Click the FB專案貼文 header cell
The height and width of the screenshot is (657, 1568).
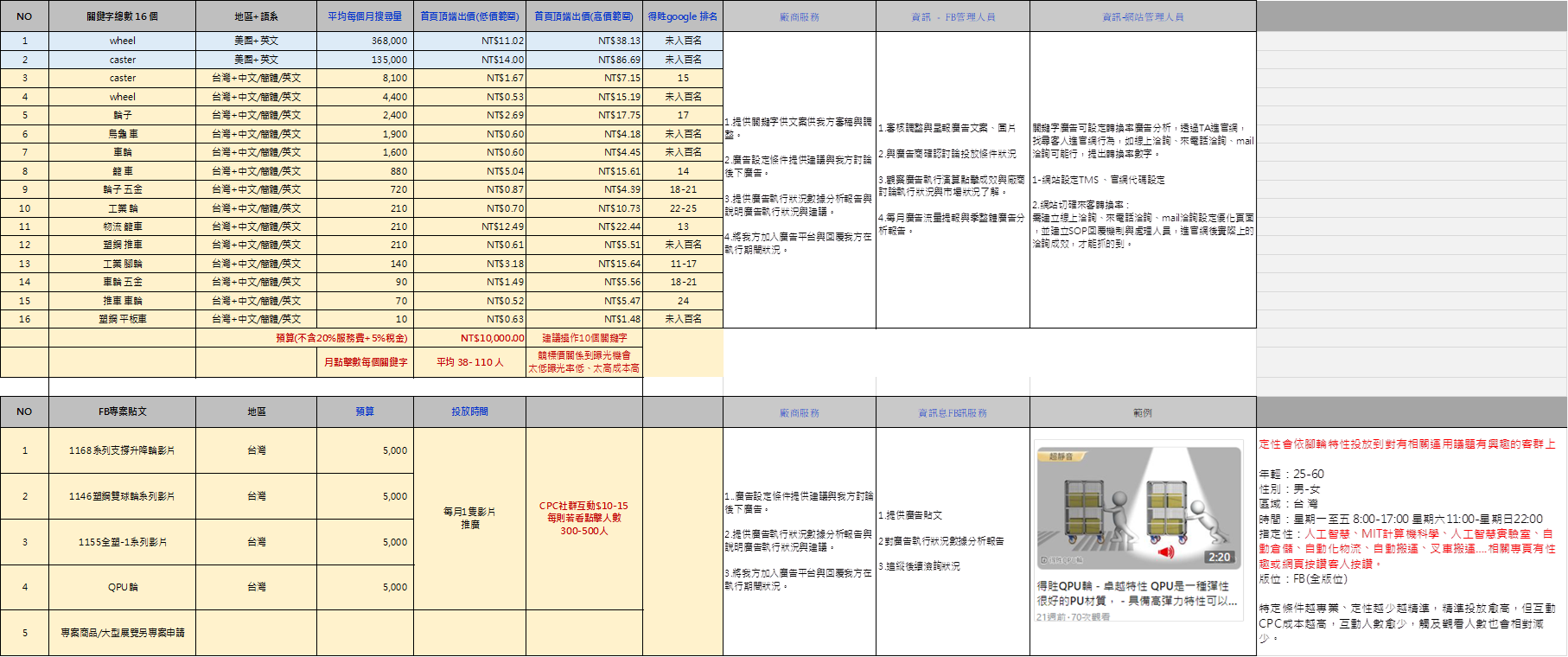pos(122,411)
